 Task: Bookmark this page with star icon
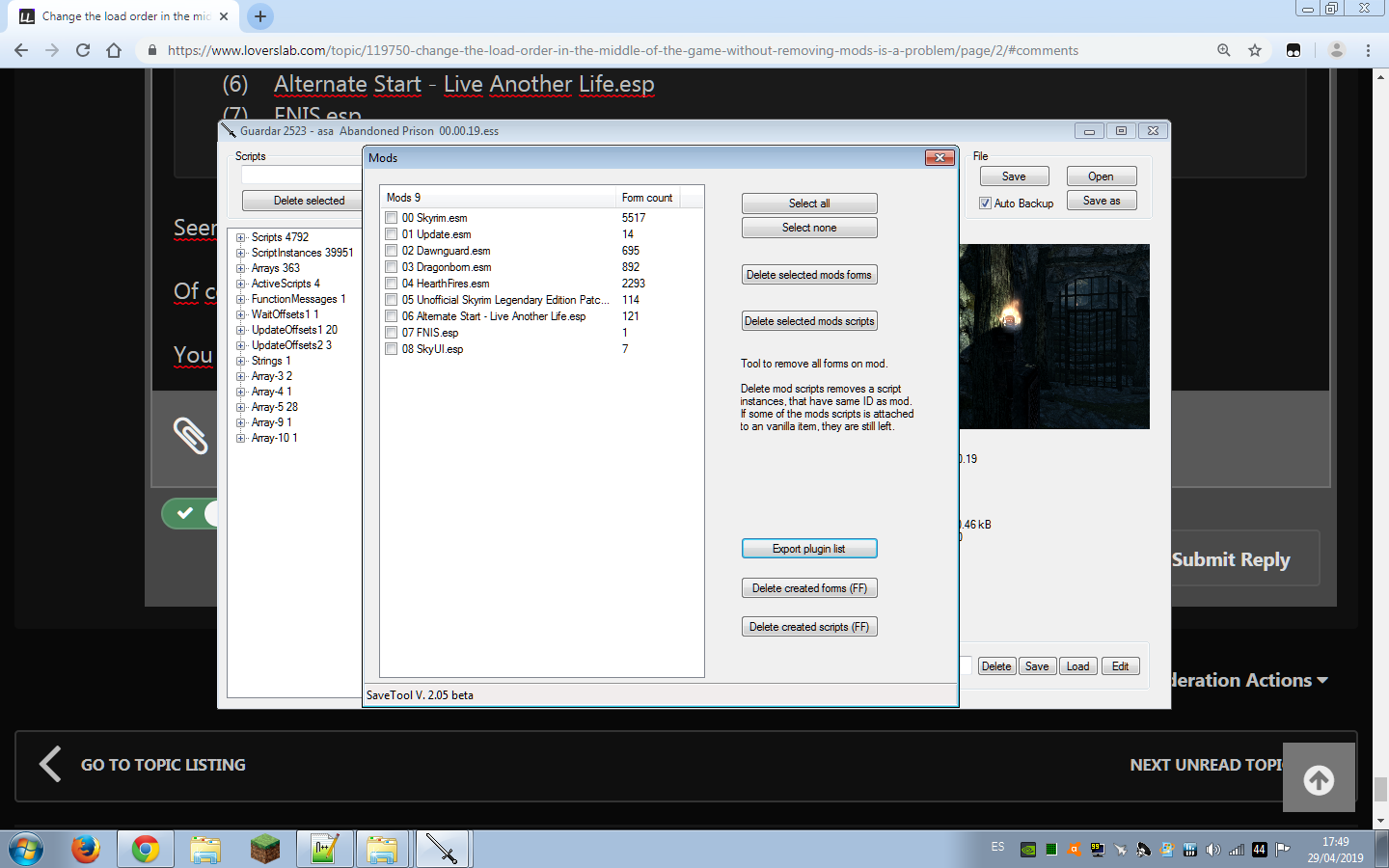[1255, 50]
